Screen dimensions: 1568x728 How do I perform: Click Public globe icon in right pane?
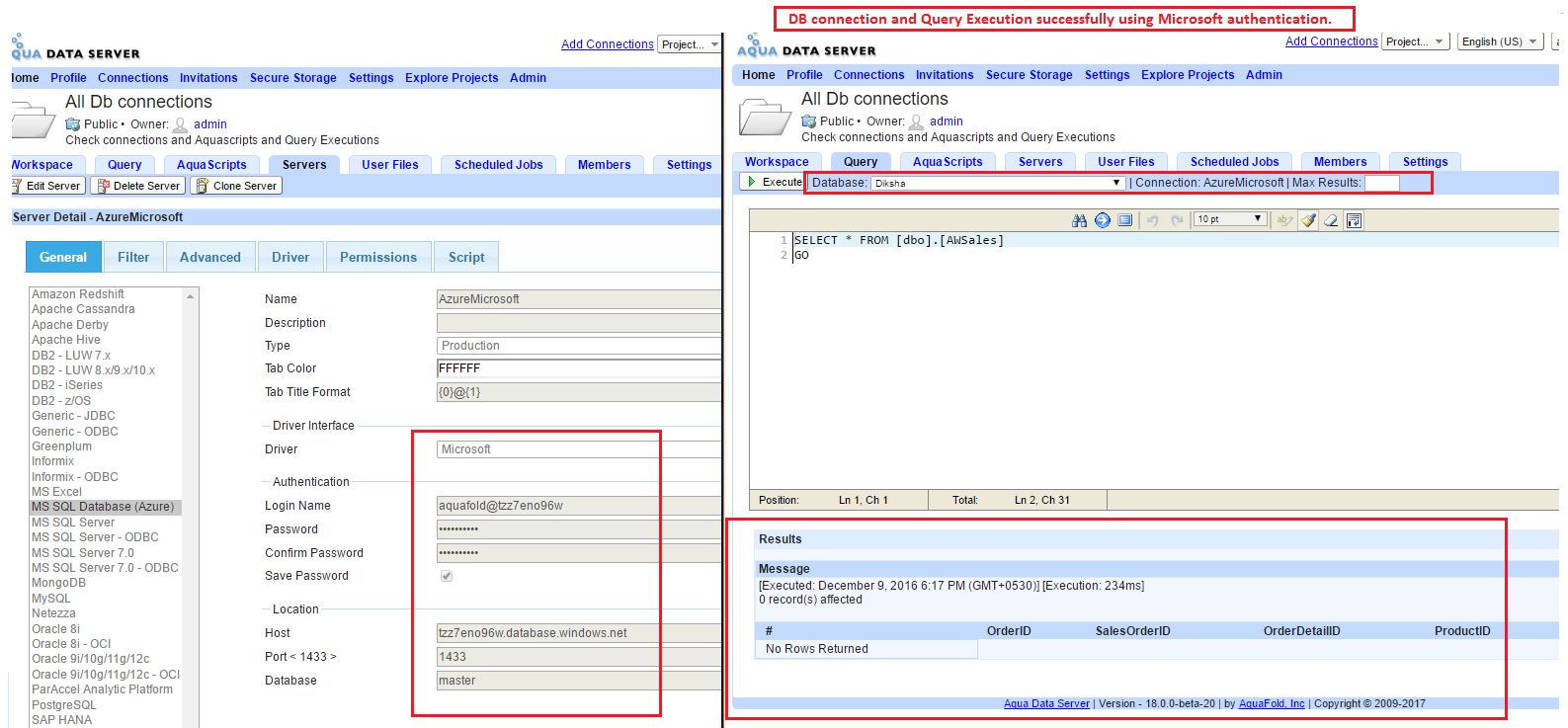[809, 121]
